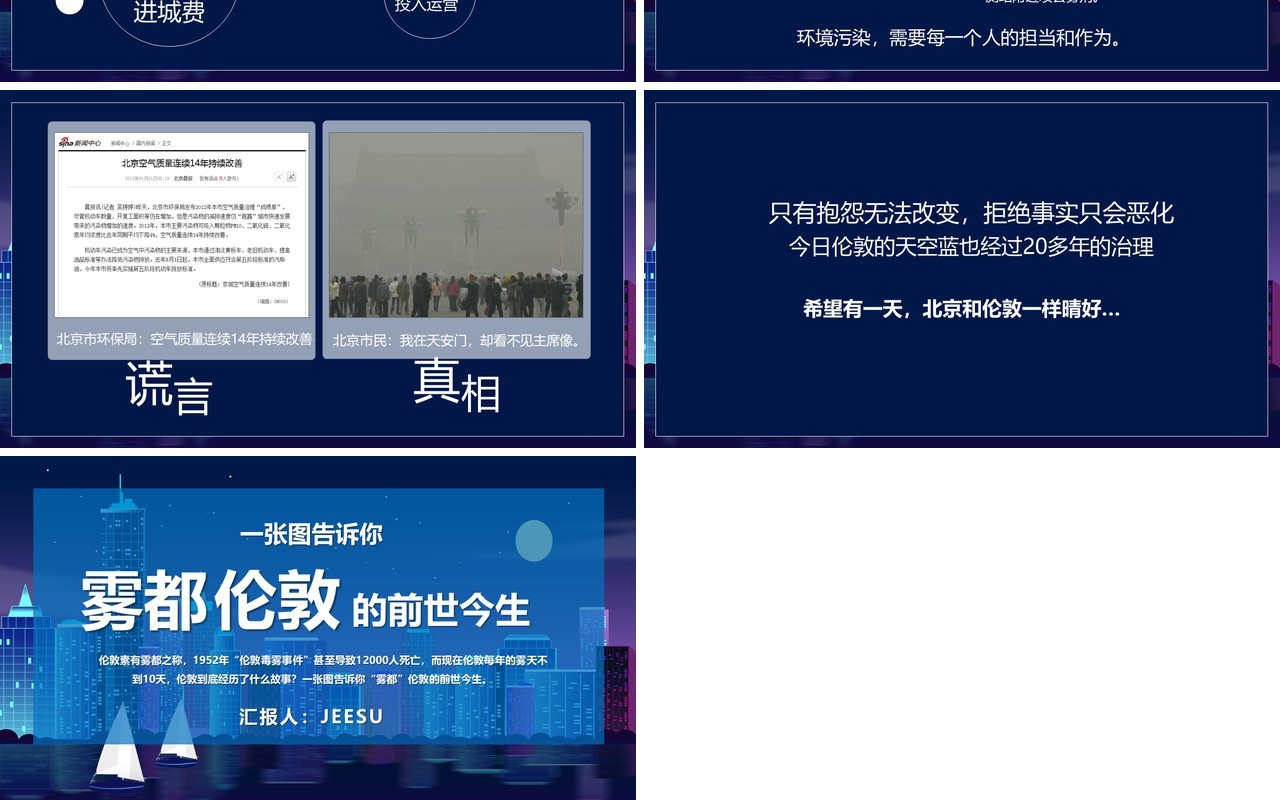Select text line 今日伦敦的天空蓝也经过20多年的治理
Screen dimensions: 1280x800
pyautogui.click(x=971, y=246)
